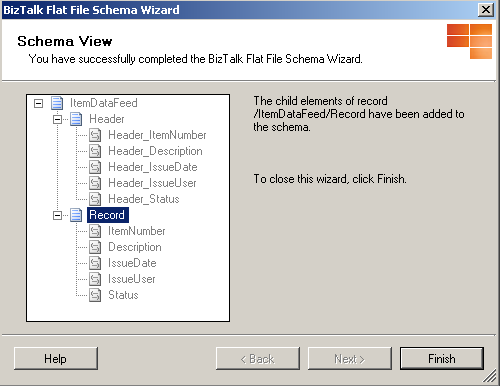Screen dimensions: 500x386
Task: Click the Header record document icon
Action: coord(76,119)
